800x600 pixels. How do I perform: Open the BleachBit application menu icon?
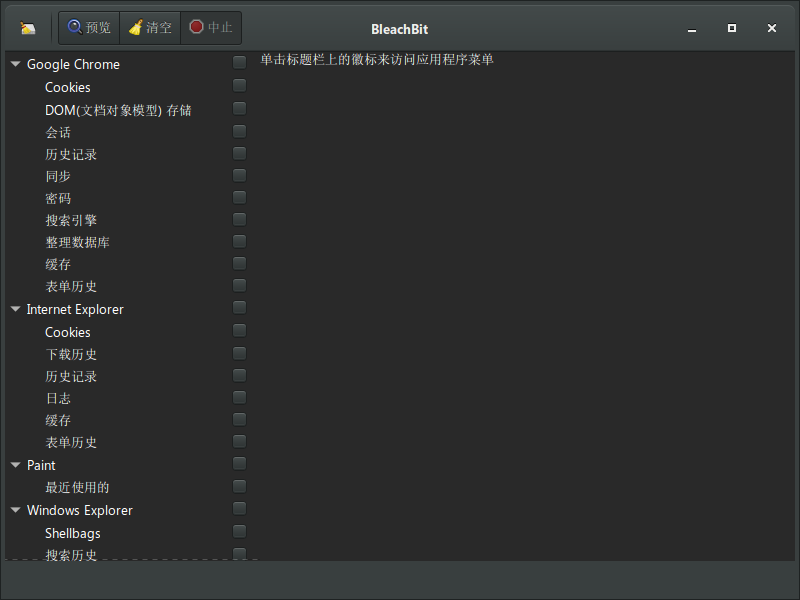click(x=28, y=28)
